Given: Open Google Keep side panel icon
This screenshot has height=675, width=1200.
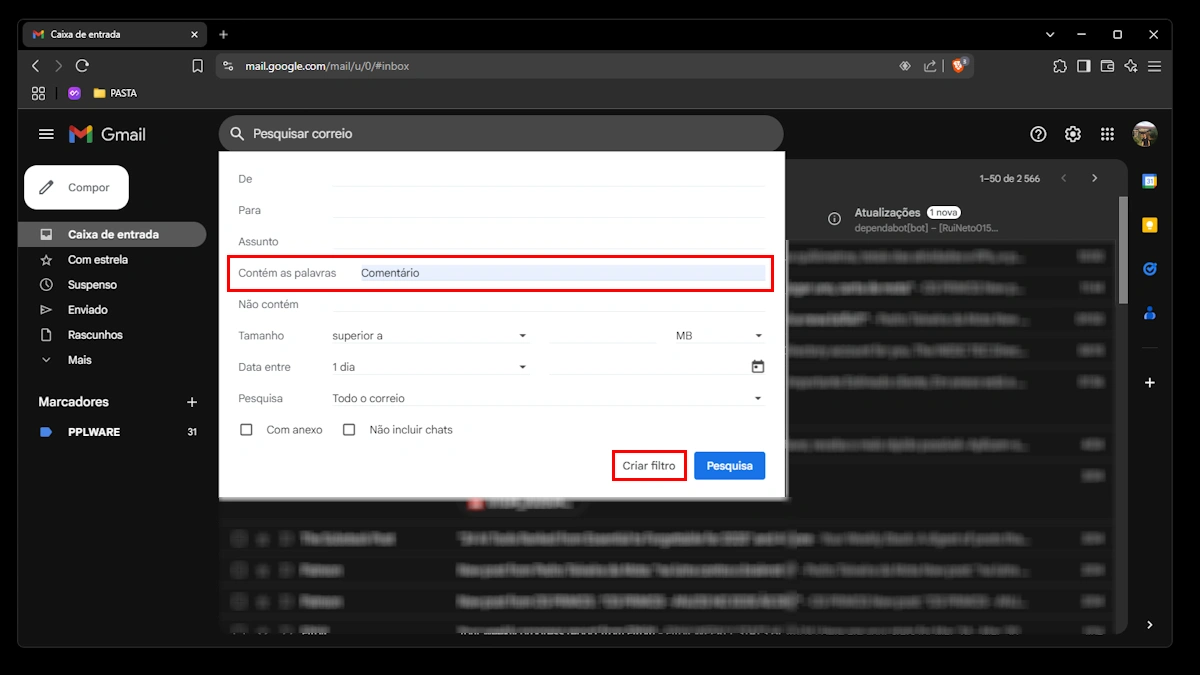Looking at the screenshot, I should tap(1150, 225).
